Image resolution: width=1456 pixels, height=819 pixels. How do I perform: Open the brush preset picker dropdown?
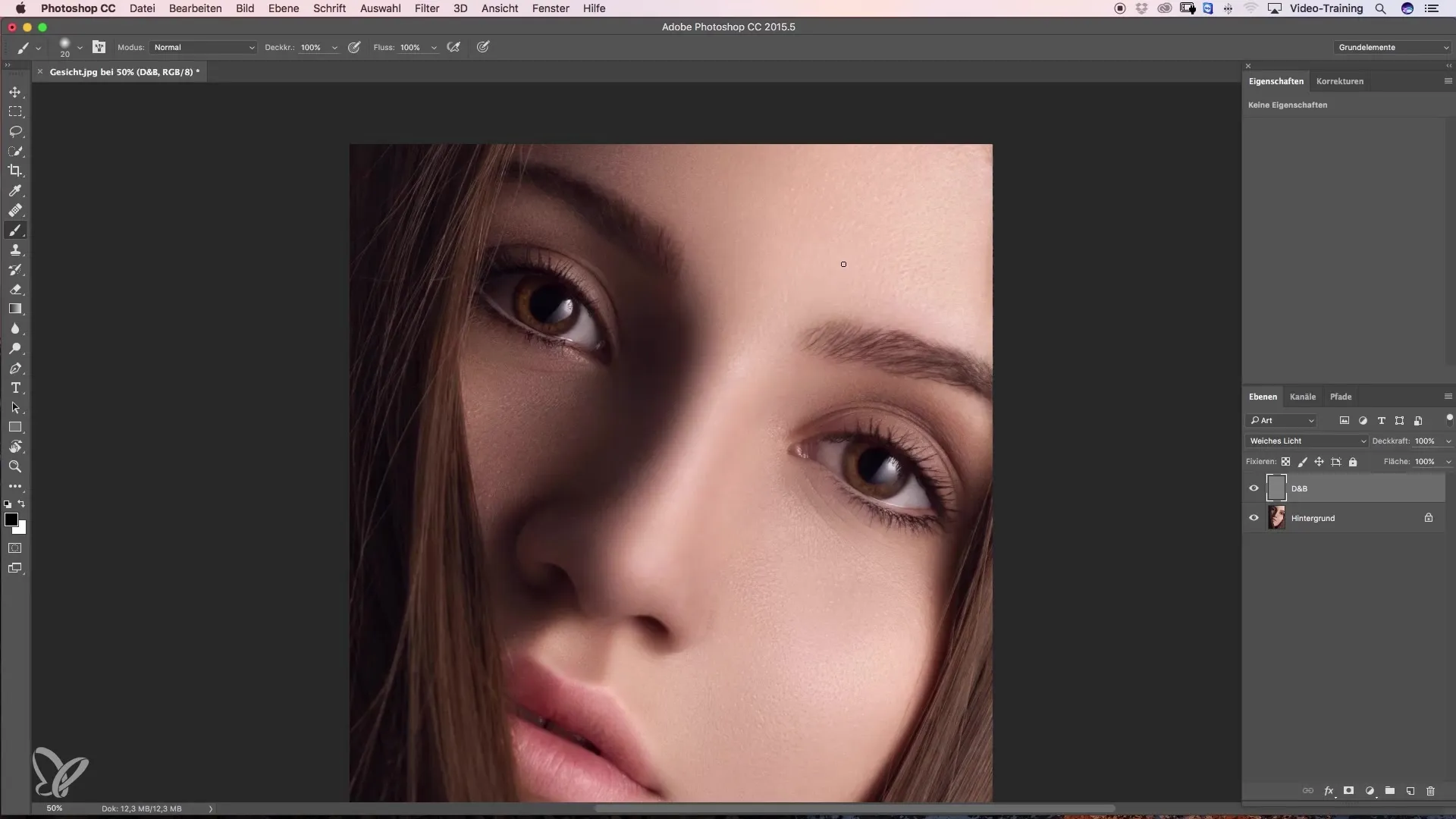pos(80,48)
